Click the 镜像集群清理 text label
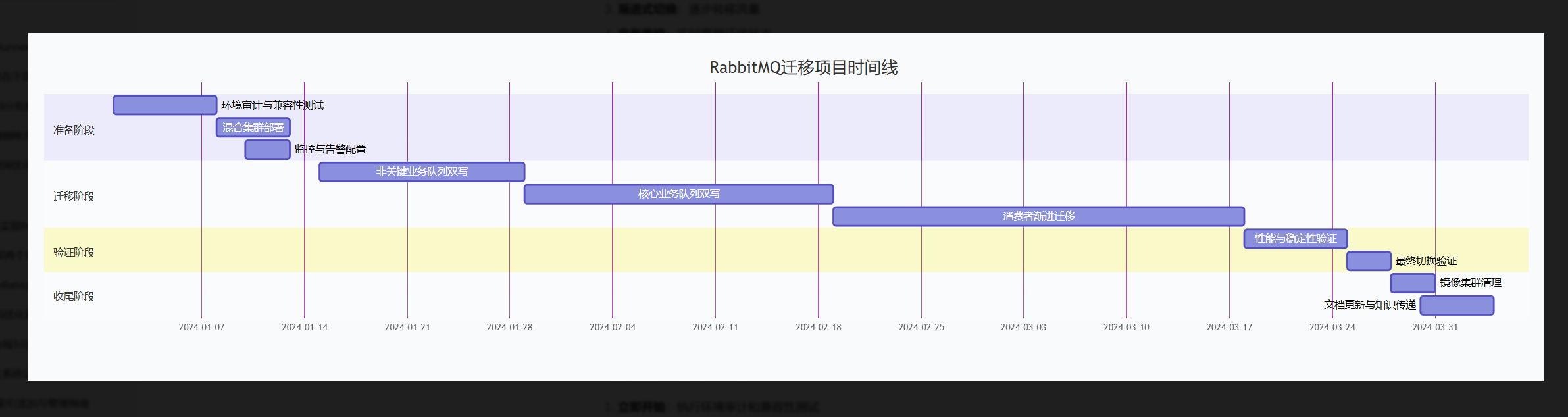Image resolution: width=1568 pixels, height=417 pixels. [1471, 283]
